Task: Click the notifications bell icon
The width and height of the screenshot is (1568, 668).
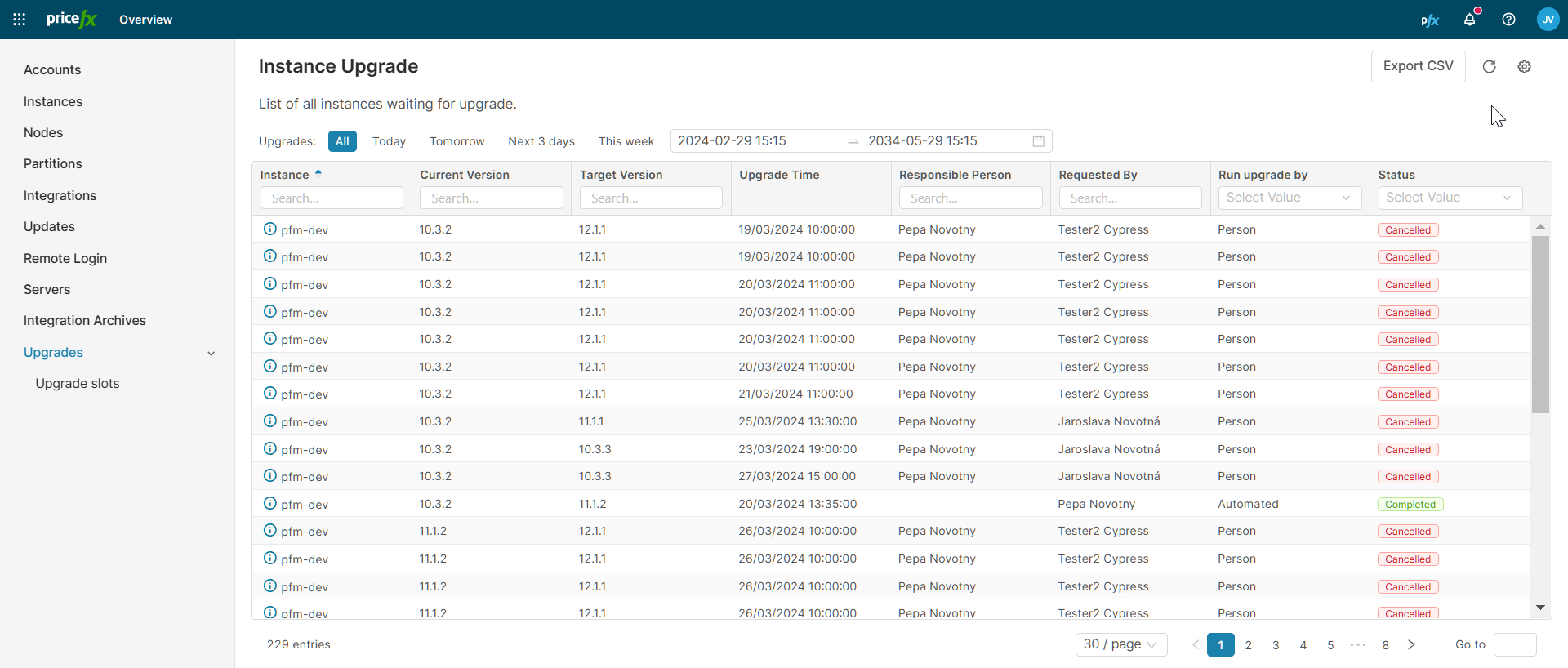Action: (1469, 20)
